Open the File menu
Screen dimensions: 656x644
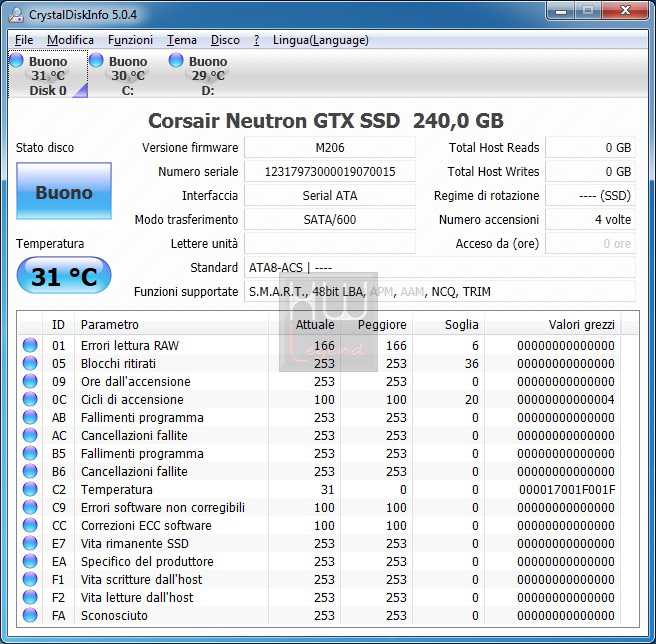point(24,40)
